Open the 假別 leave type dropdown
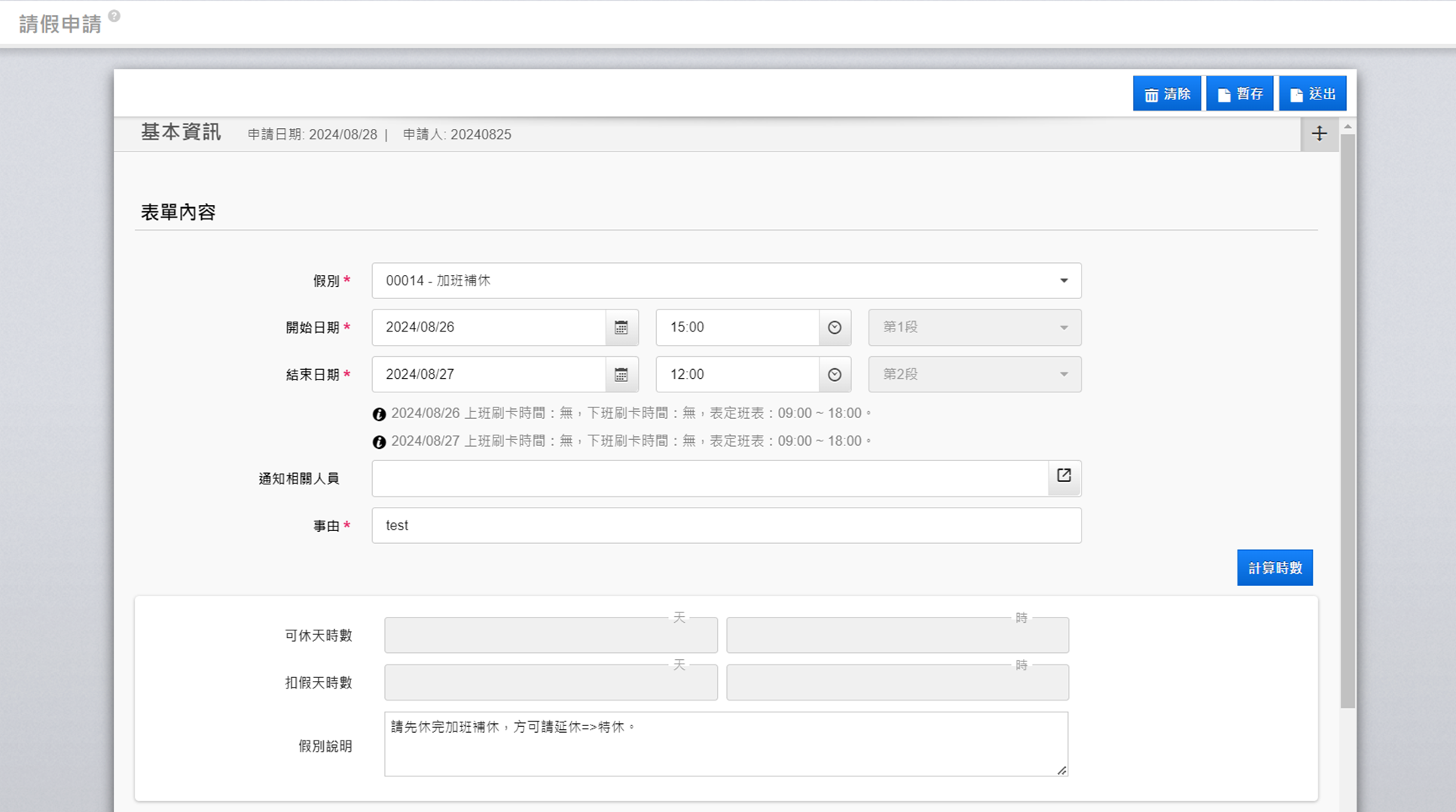The width and height of the screenshot is (1456, 812). pyautogui.click(x=726, y=281)
